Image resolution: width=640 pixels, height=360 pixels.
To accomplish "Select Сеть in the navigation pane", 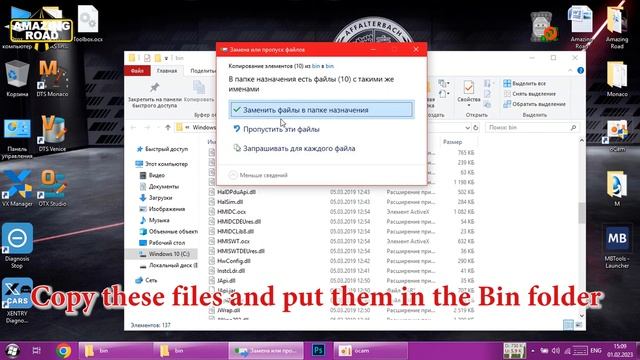I will click(146, 280).
